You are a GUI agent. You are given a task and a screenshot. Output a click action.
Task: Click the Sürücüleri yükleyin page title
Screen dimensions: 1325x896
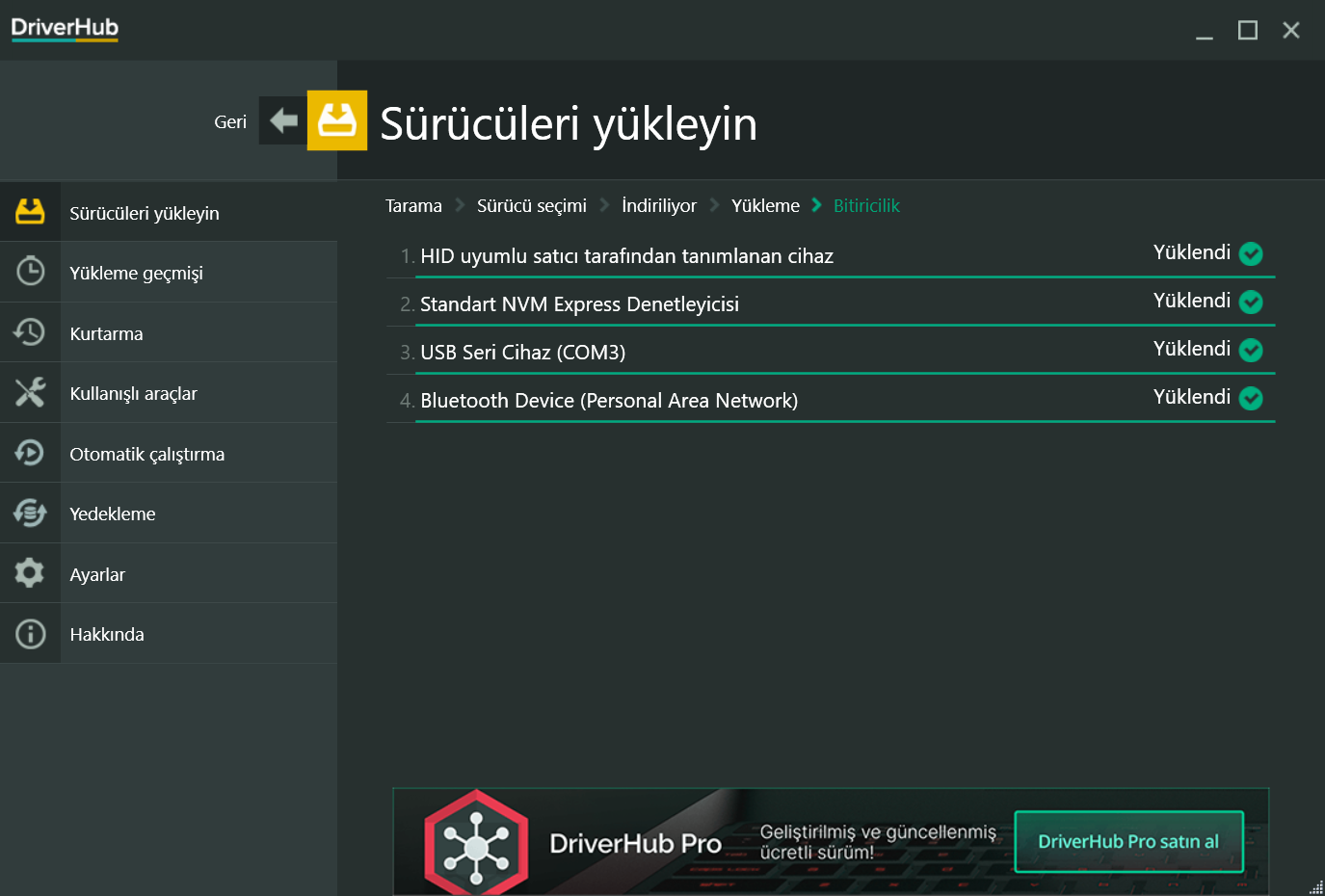569,124
